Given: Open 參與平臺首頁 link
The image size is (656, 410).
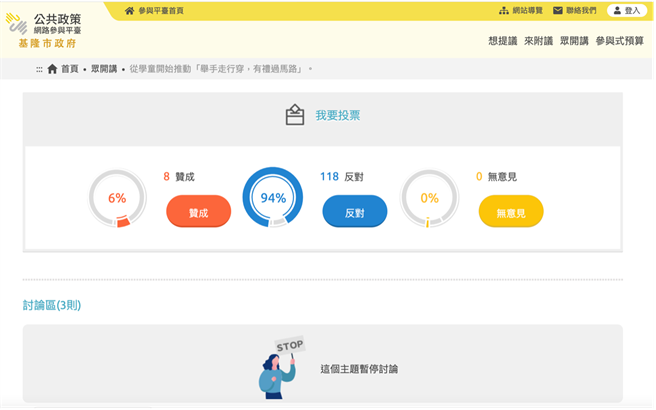Looking at the screenshot, I should [x=161, y=11].
